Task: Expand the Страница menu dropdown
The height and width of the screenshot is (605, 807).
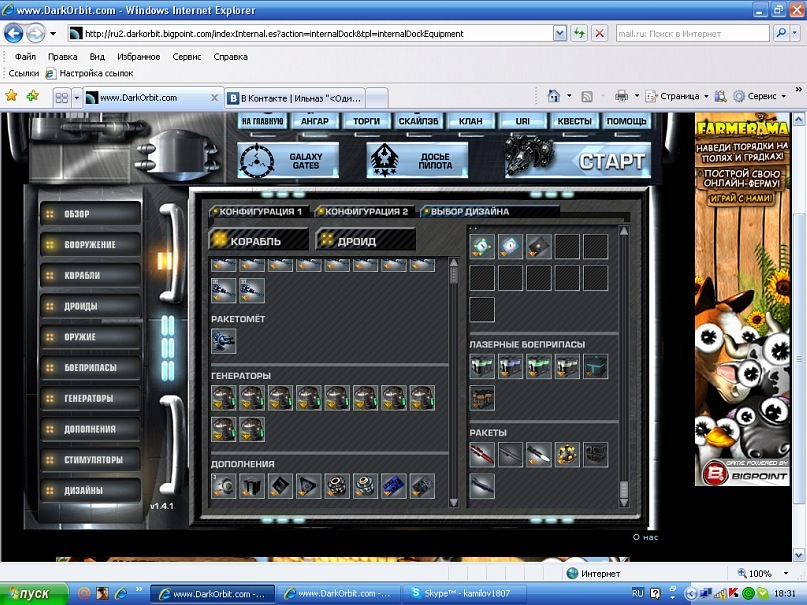Action: [705, 97]
